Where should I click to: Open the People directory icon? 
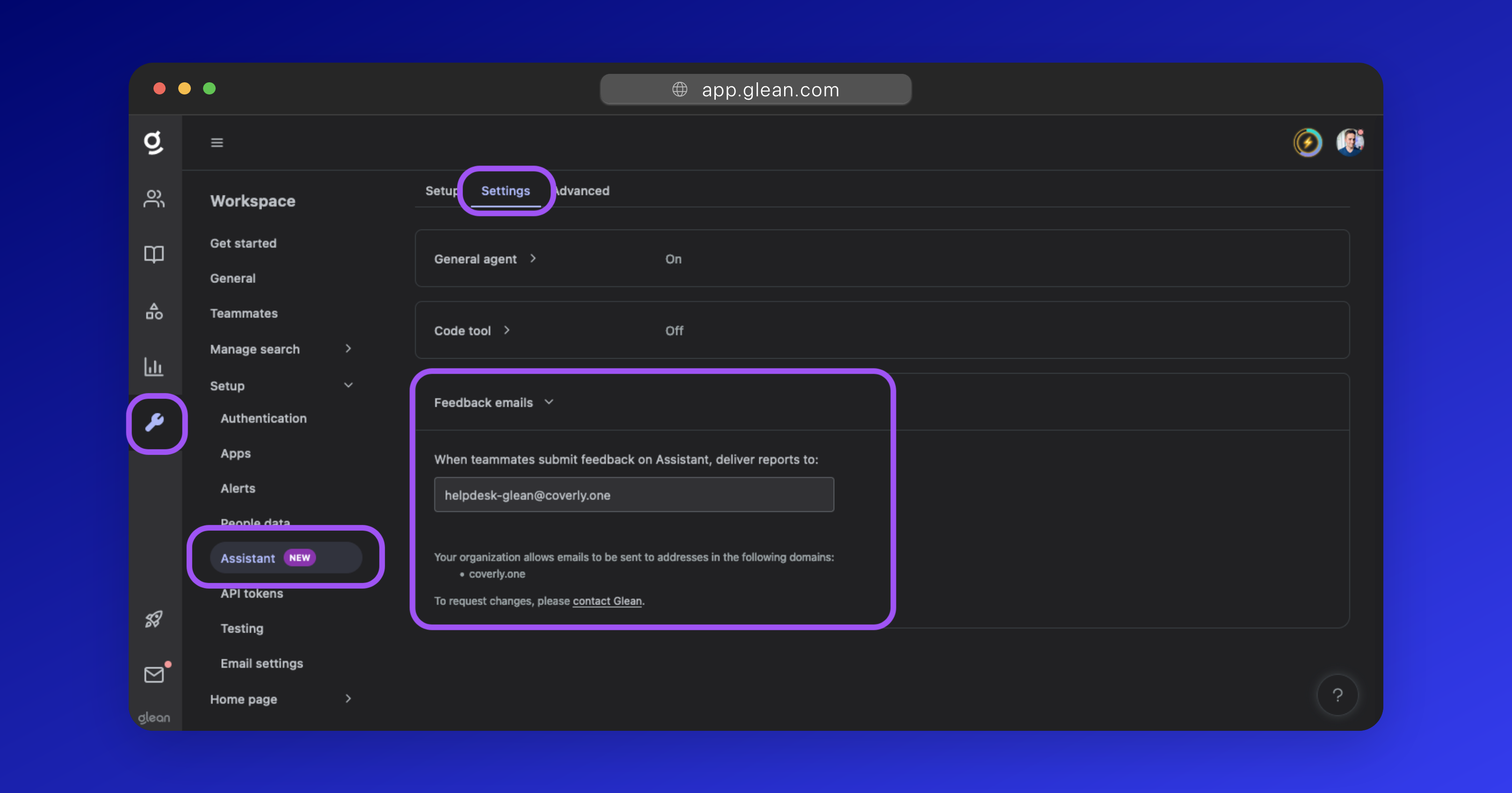[x=154, y=199]
